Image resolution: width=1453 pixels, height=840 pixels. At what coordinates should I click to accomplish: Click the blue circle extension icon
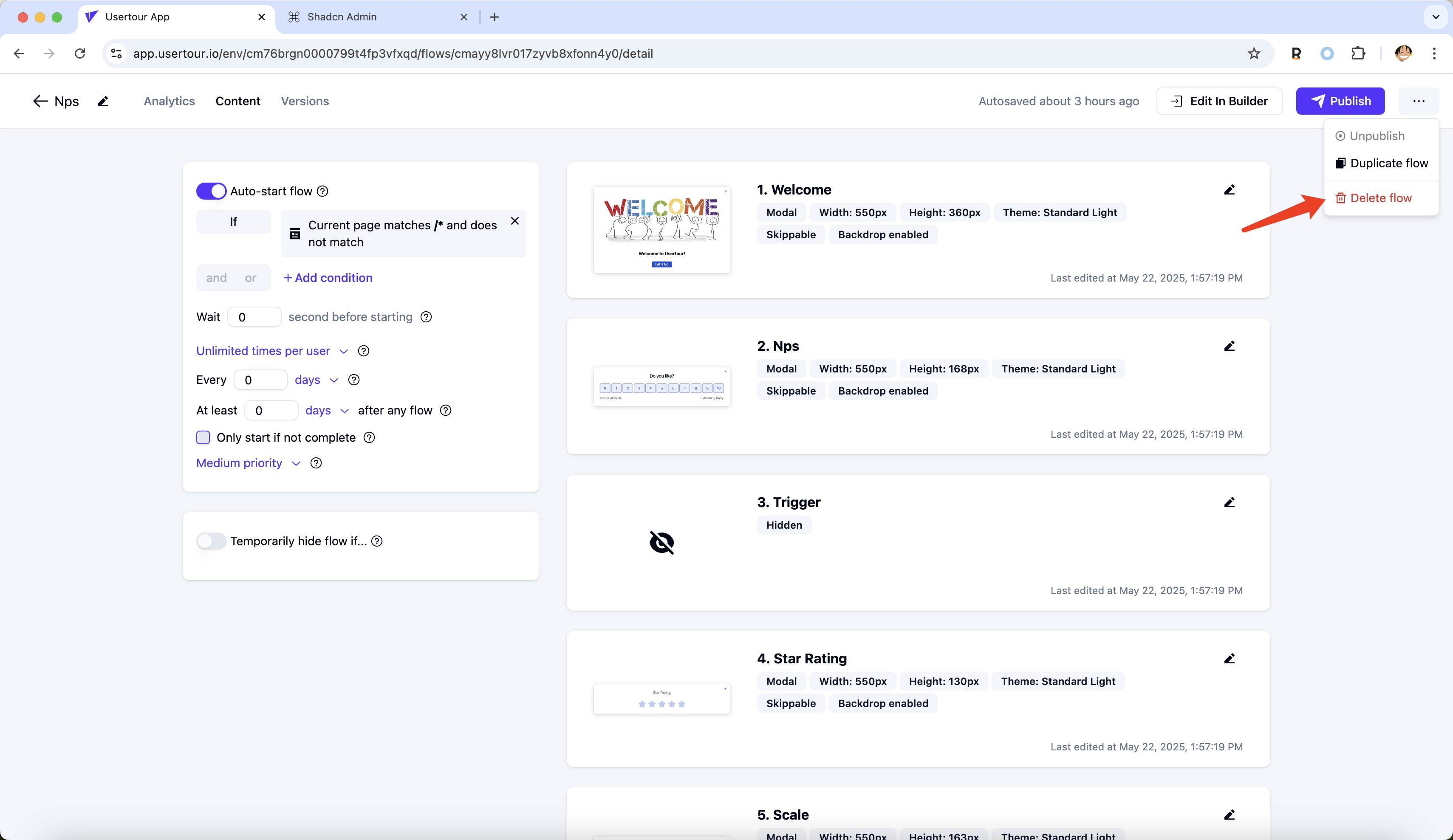(x=1327, y=54)
